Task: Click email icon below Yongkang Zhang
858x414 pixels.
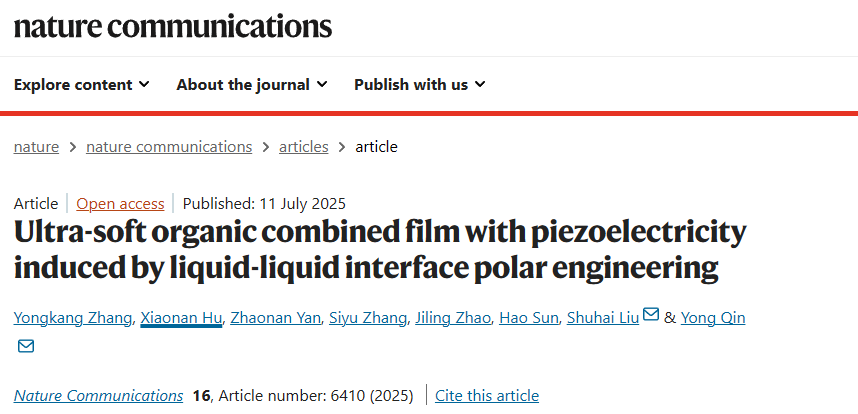Action: pos(26,346)
